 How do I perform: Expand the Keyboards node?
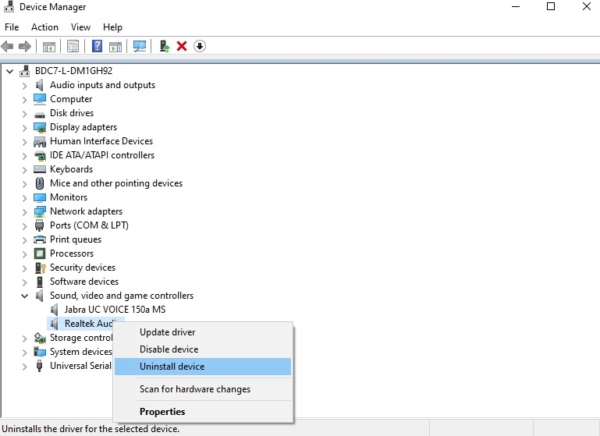24,170
